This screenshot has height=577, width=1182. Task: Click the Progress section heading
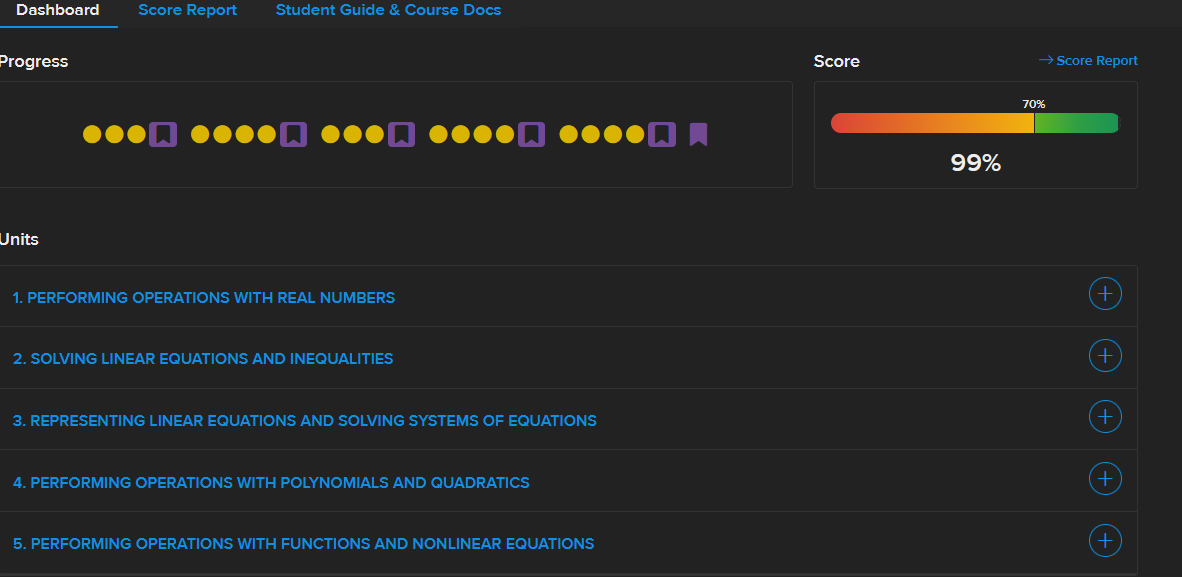click(33, 62)
